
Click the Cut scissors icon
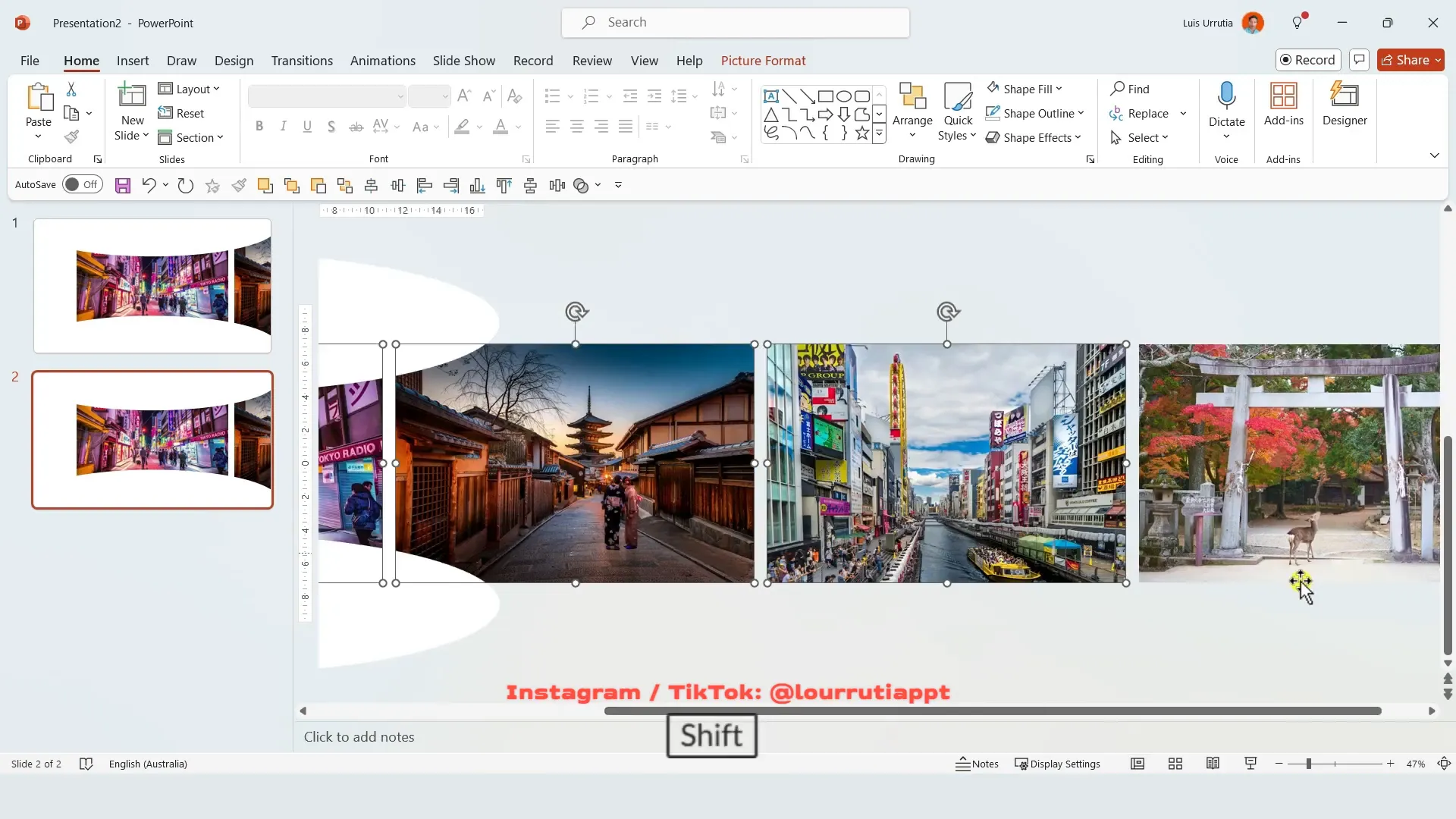click(x=71, y=89)
